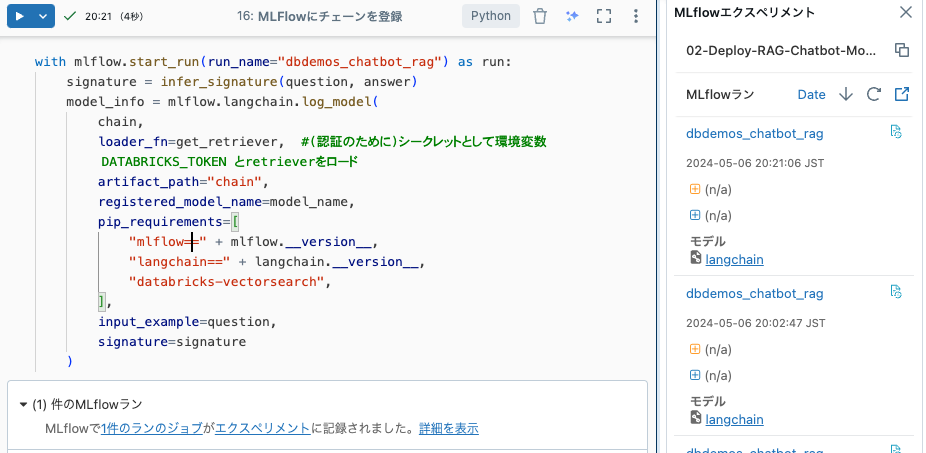Expand blue metrics (n/a) under 20:21:06 run
Screen dimensions: 926x453
(695, 216)
